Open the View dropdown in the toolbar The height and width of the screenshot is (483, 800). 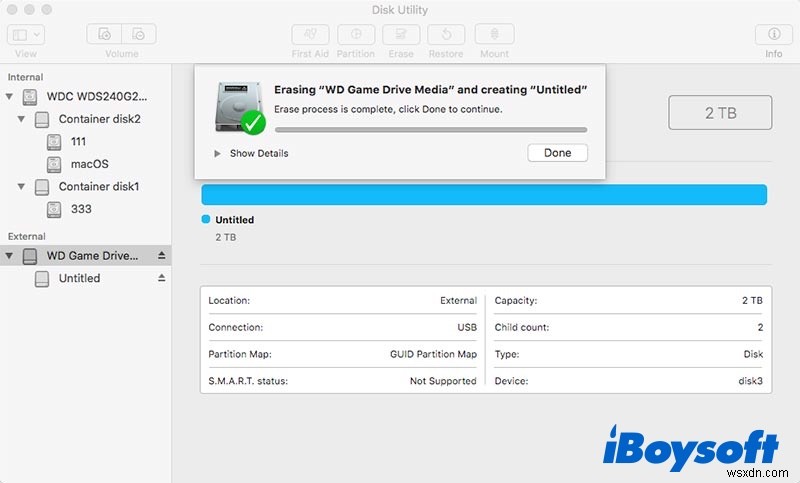26,35
